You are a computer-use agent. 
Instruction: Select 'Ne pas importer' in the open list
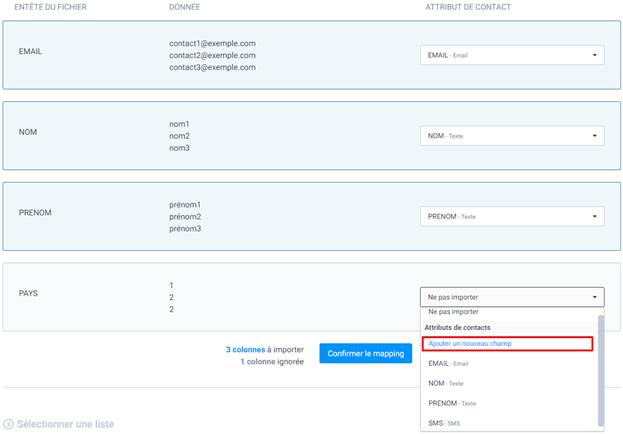tap(453, 312)
